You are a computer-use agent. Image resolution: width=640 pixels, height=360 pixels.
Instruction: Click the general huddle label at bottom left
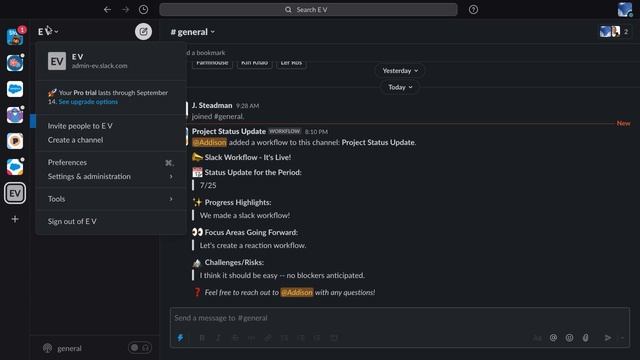click(x=69, y=348)
